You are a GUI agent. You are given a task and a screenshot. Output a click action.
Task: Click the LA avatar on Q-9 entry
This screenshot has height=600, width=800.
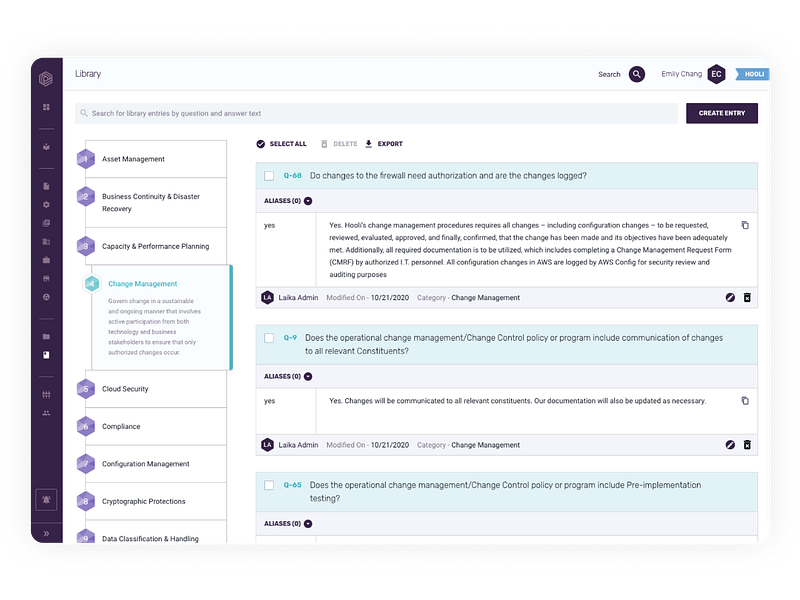(267, 445)
